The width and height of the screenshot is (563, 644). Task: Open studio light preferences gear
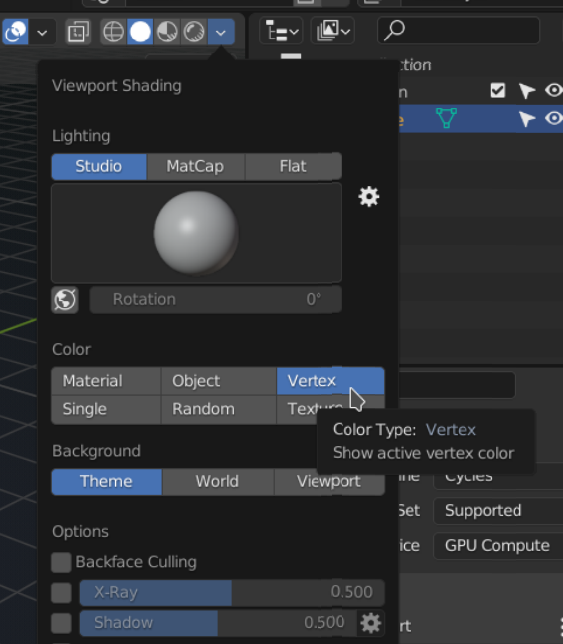[x=369, y=197]
